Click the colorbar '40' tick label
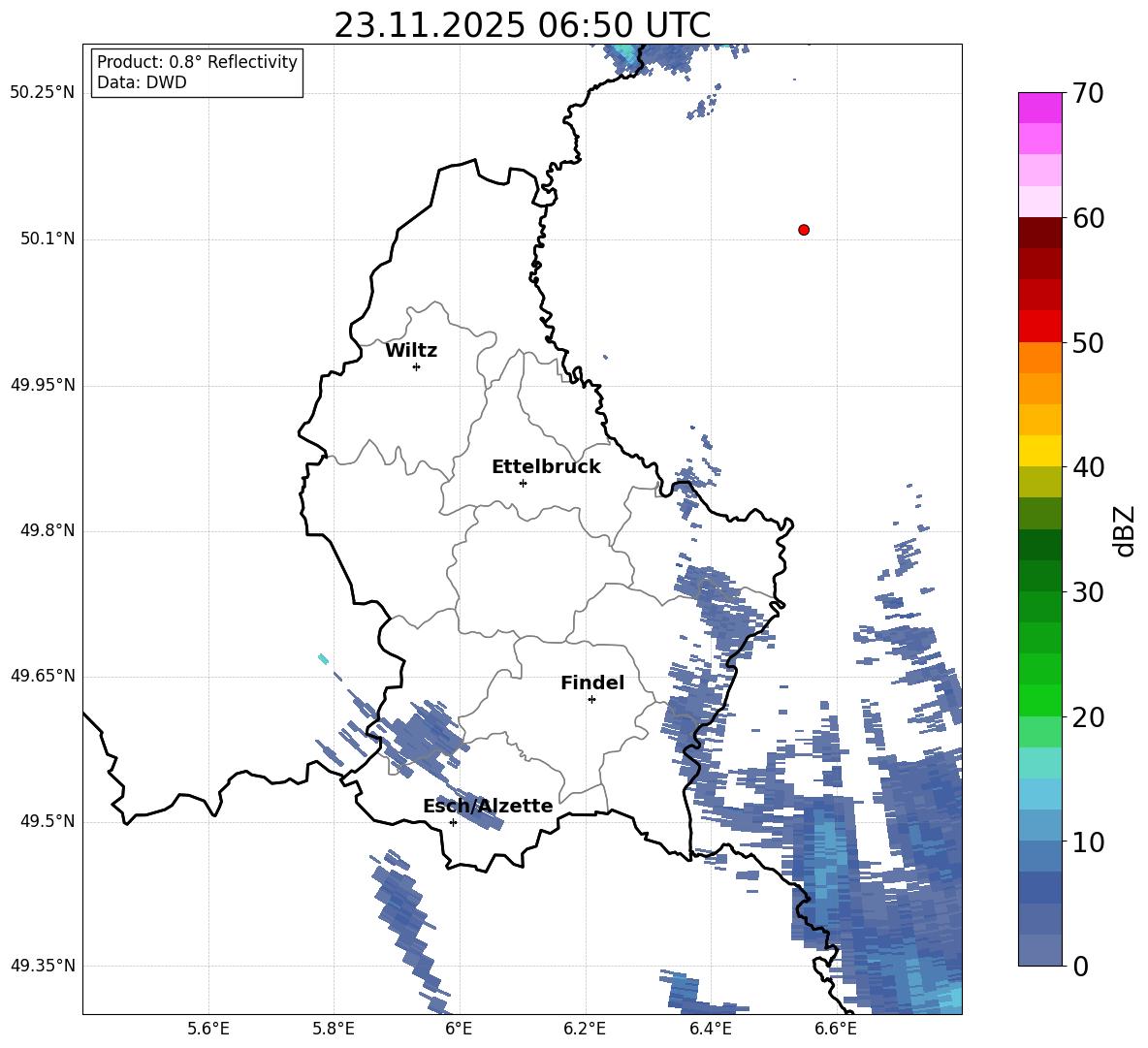Viewport: 1148px width, 1048px height. (x=1088, y=467)
